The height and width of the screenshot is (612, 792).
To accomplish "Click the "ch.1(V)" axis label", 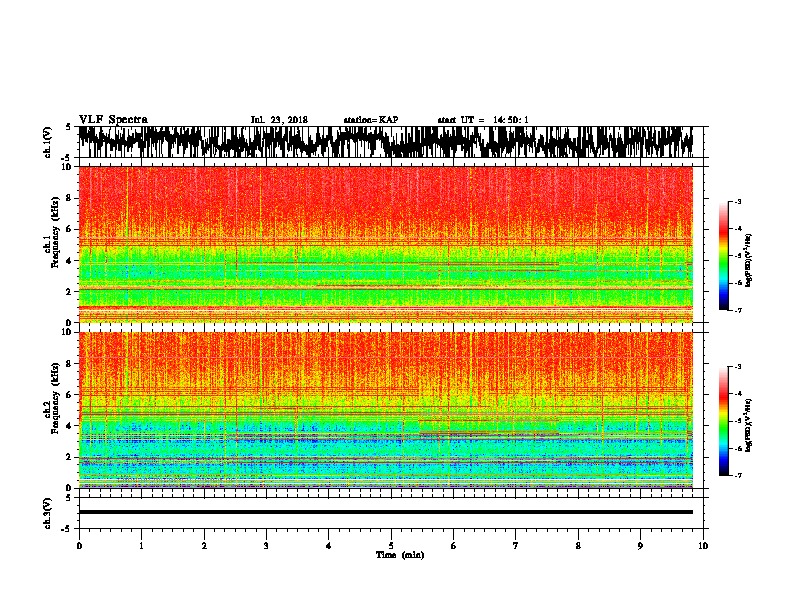I will [x=47, y=142].
